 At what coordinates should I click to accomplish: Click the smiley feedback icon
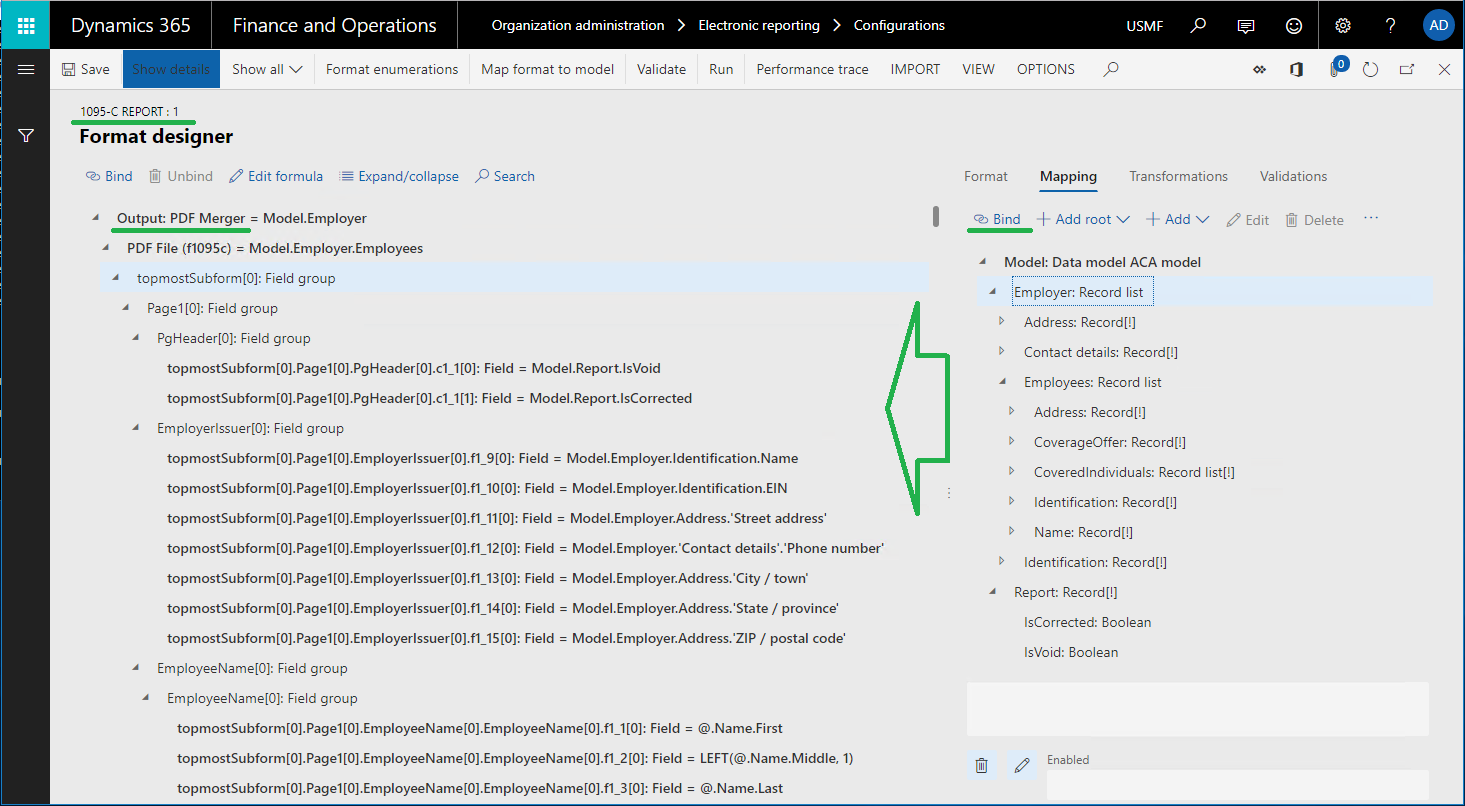(1294, 25)
